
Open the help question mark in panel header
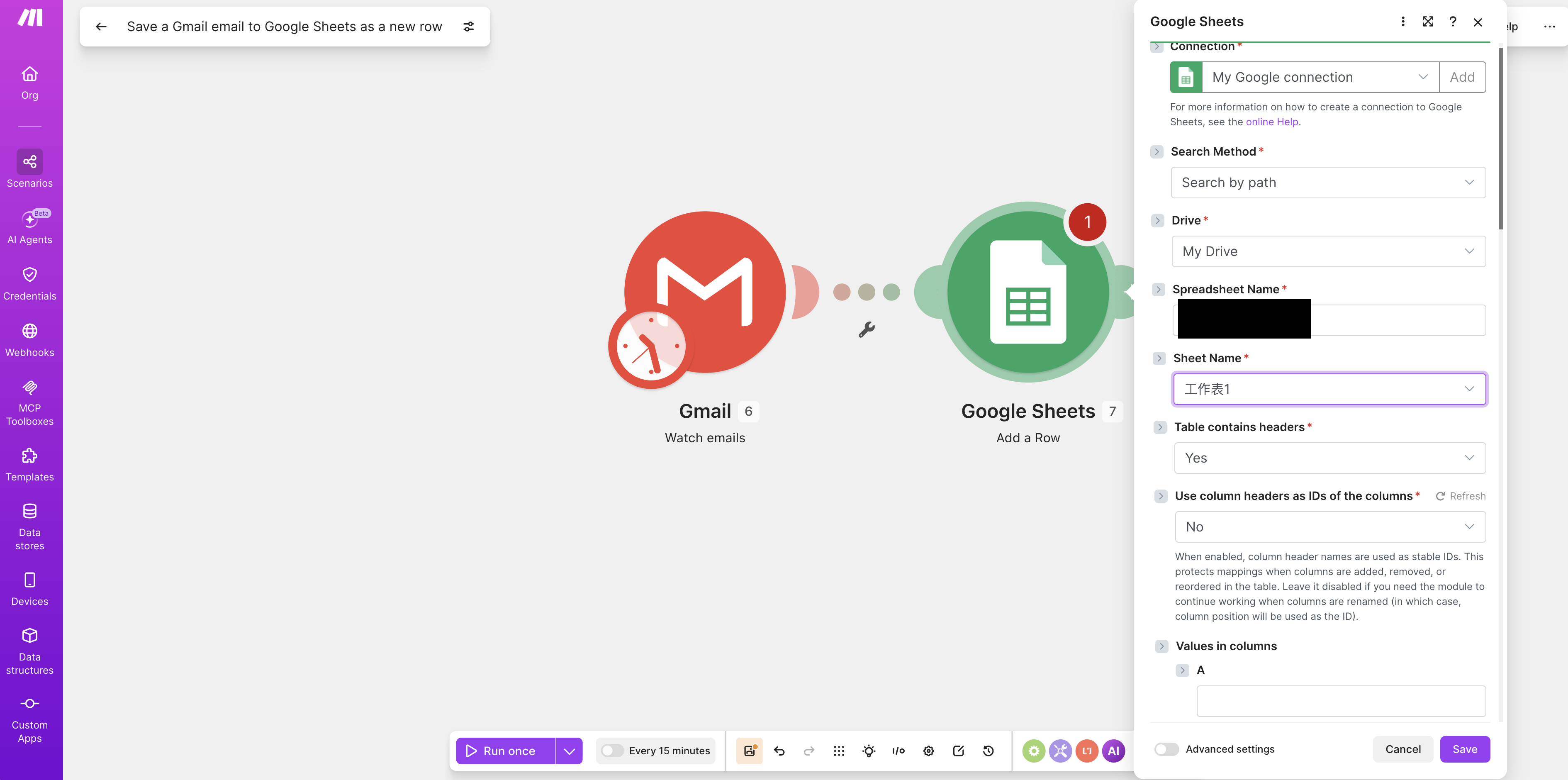click(x=1453, y=21)
